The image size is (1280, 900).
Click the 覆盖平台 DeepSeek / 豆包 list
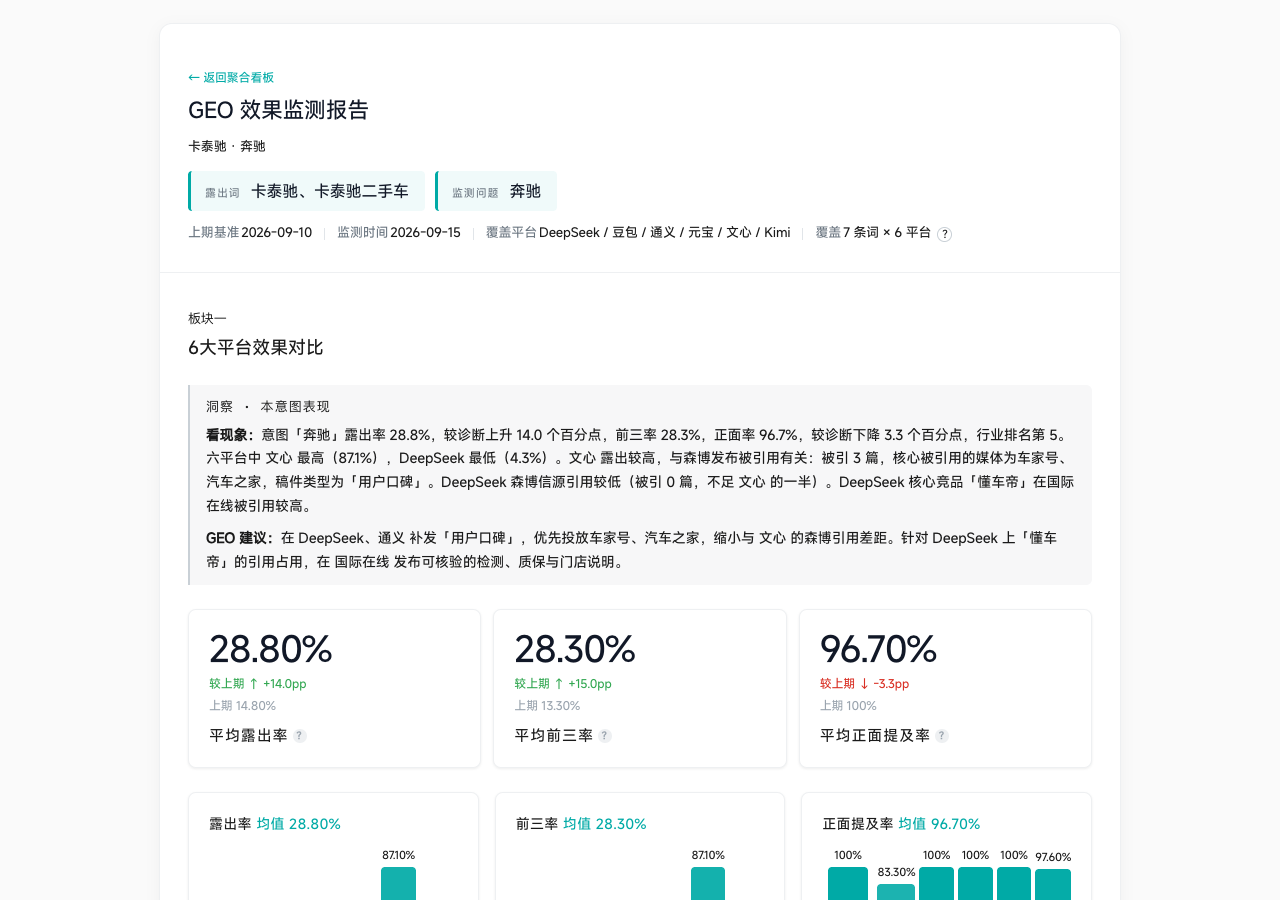638,233
